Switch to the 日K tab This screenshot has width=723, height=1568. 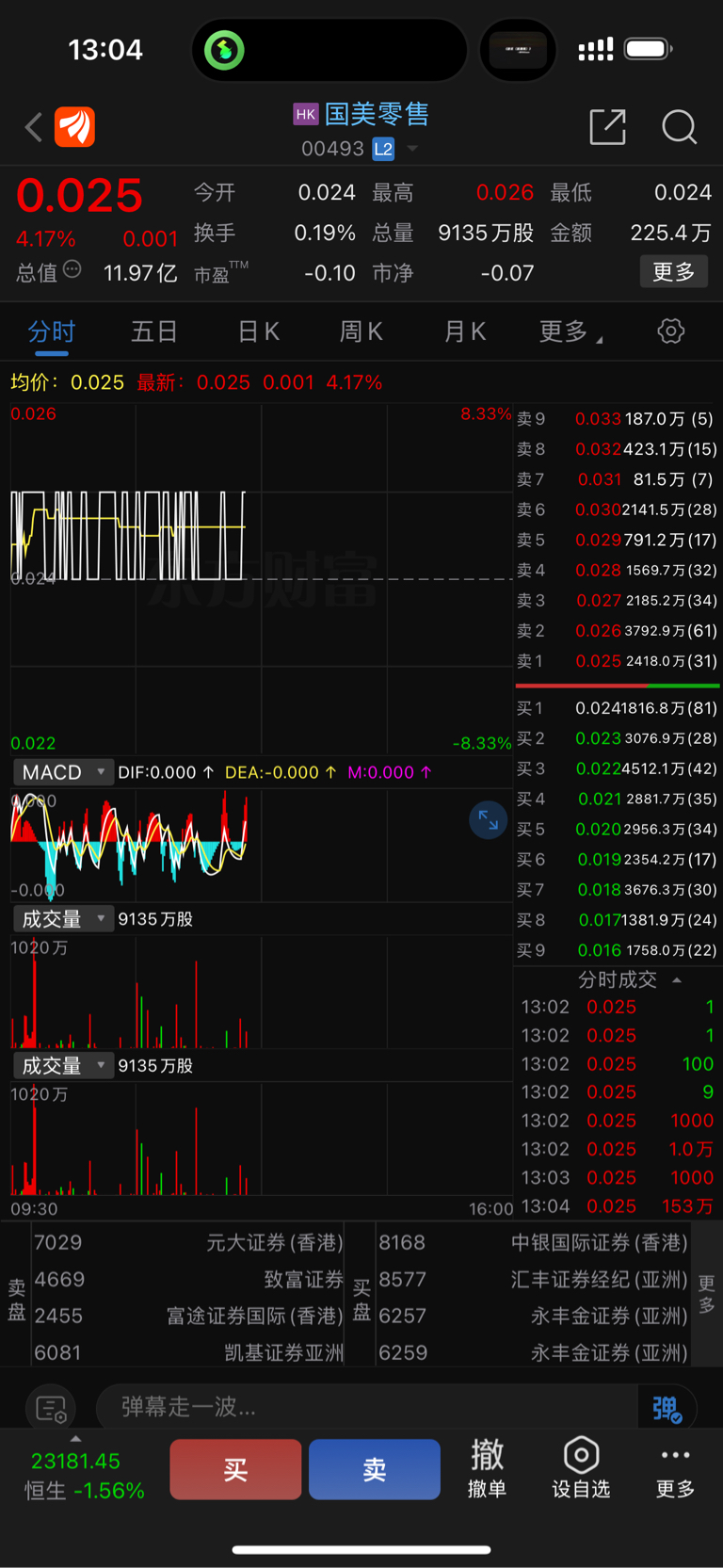point(258,331)
